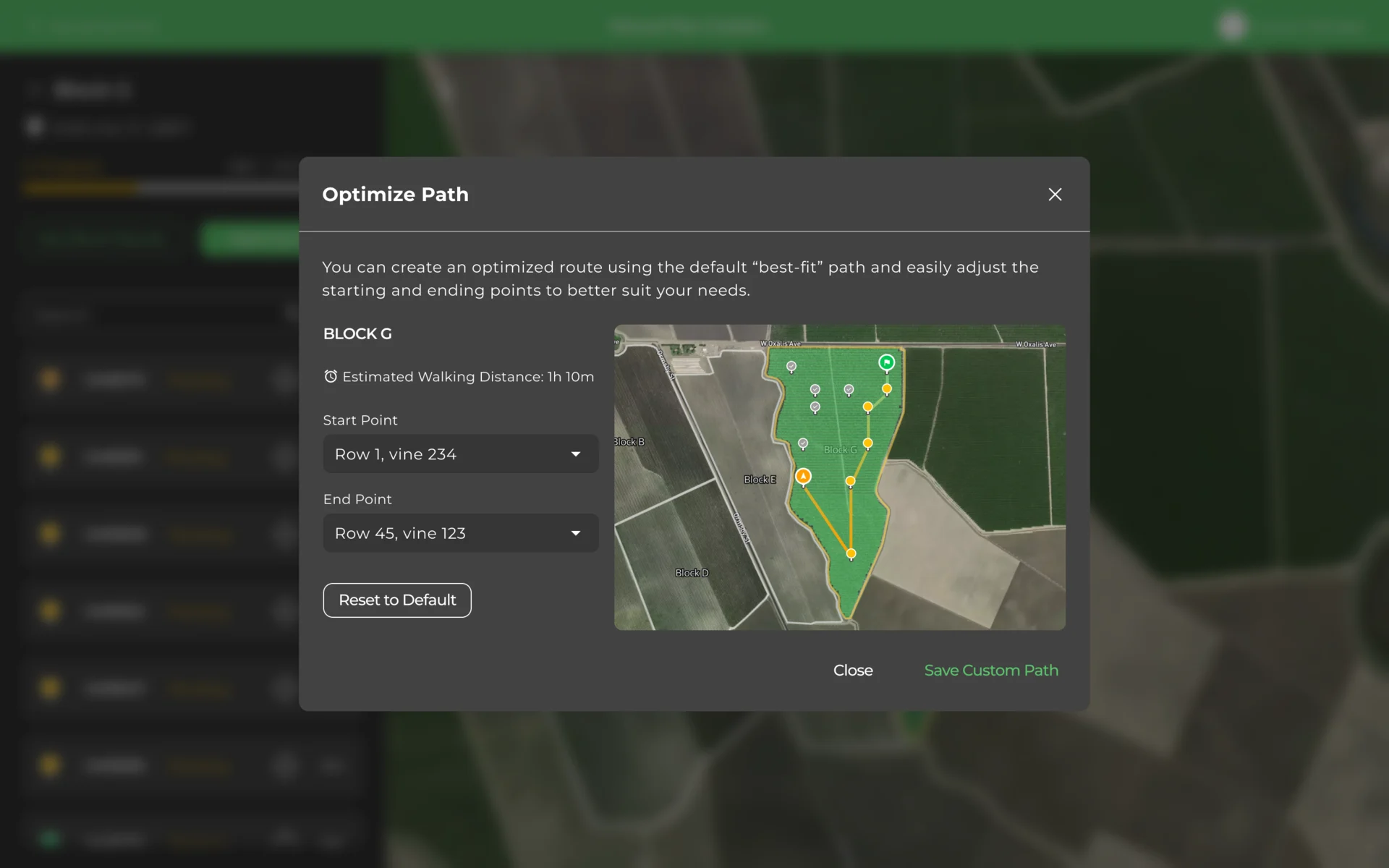Click the grey checked marker just above the orange start marker
The height and width of the screenshot is (868, 1389).
[803, 443]
